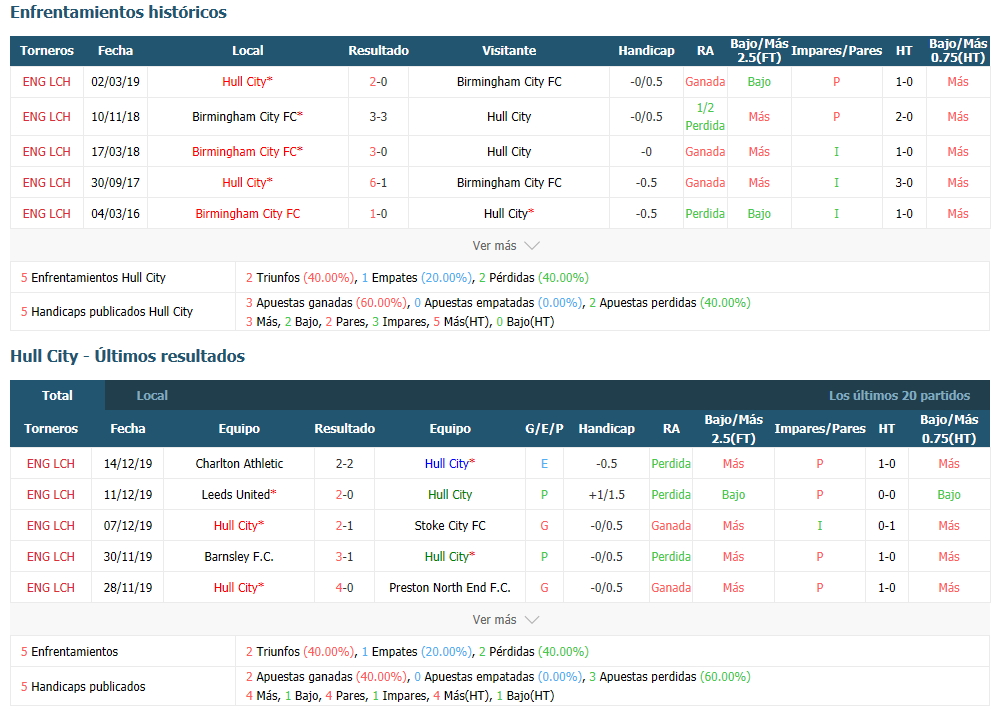View the 6-1 result from 30/09/17

click(x=378, y=182)
